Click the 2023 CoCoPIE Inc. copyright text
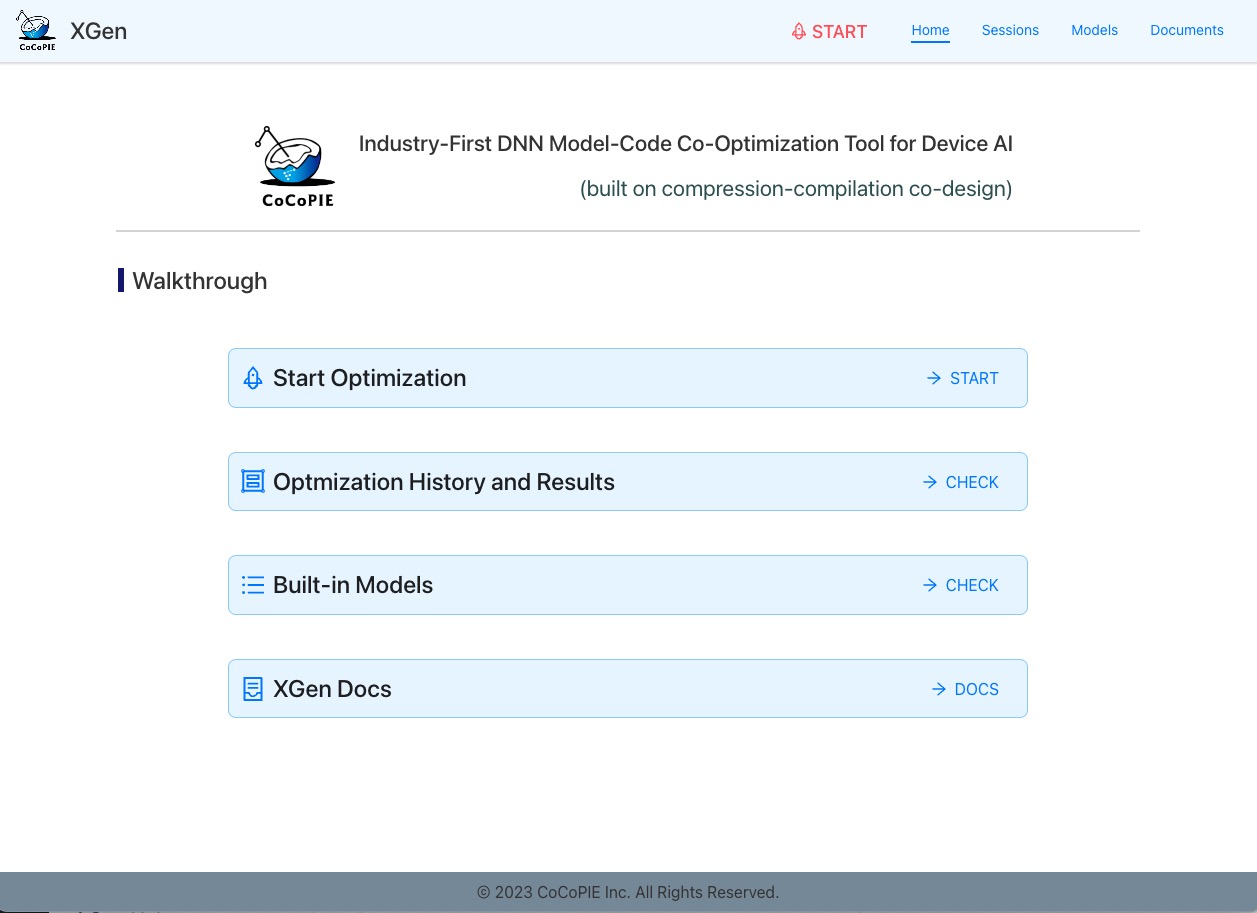The height and width of the screenshot is (913, 1257). pyautogui.click(x=628, y=892)
